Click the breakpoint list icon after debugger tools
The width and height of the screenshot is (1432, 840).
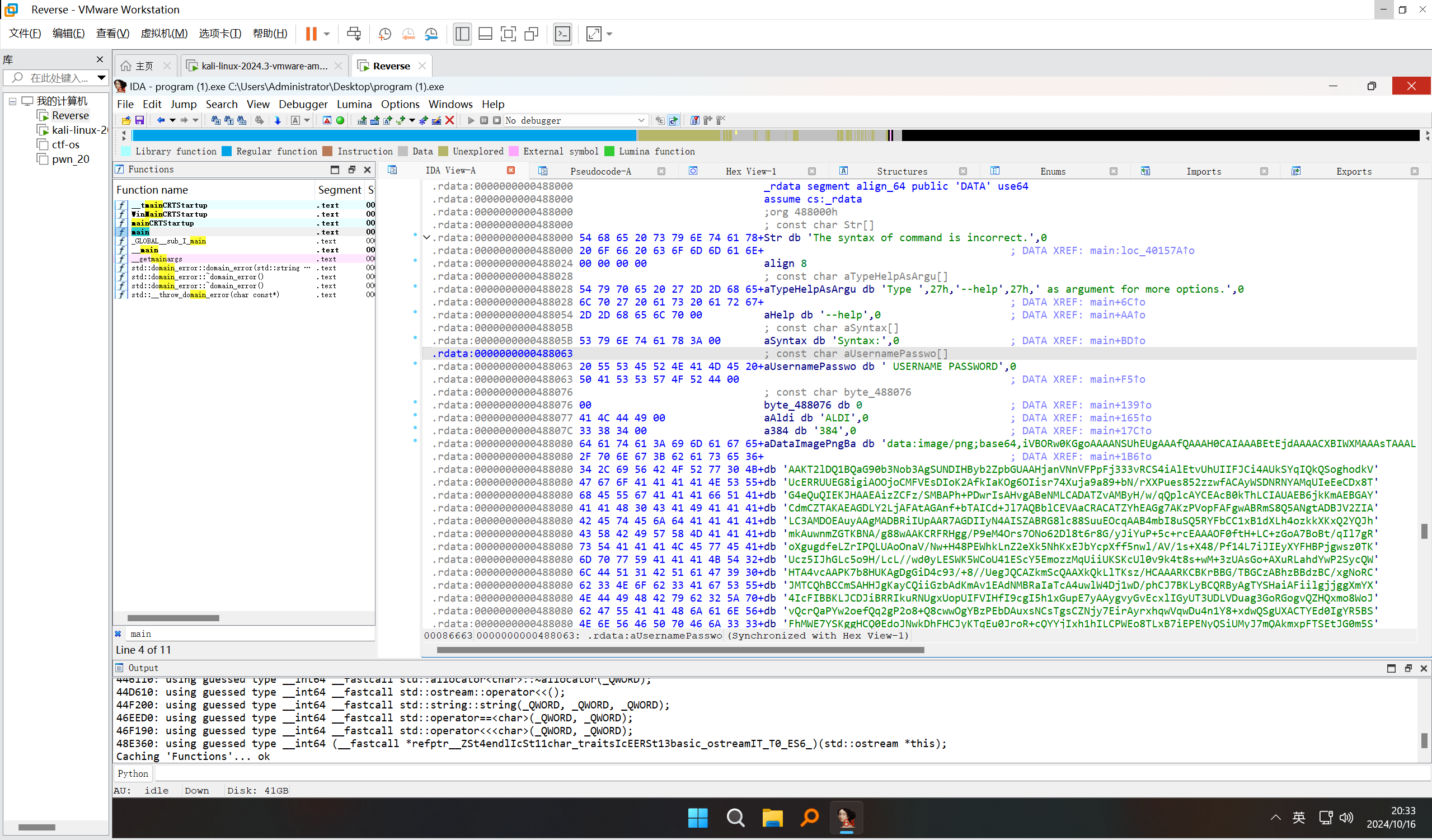click(x=694, y=120)
